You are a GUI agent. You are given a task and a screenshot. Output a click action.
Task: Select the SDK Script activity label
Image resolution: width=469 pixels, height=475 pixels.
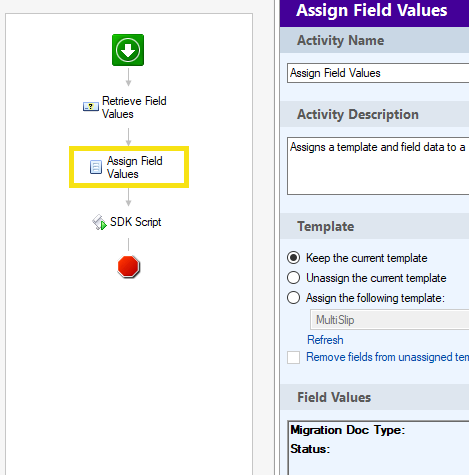pos(136,222)
